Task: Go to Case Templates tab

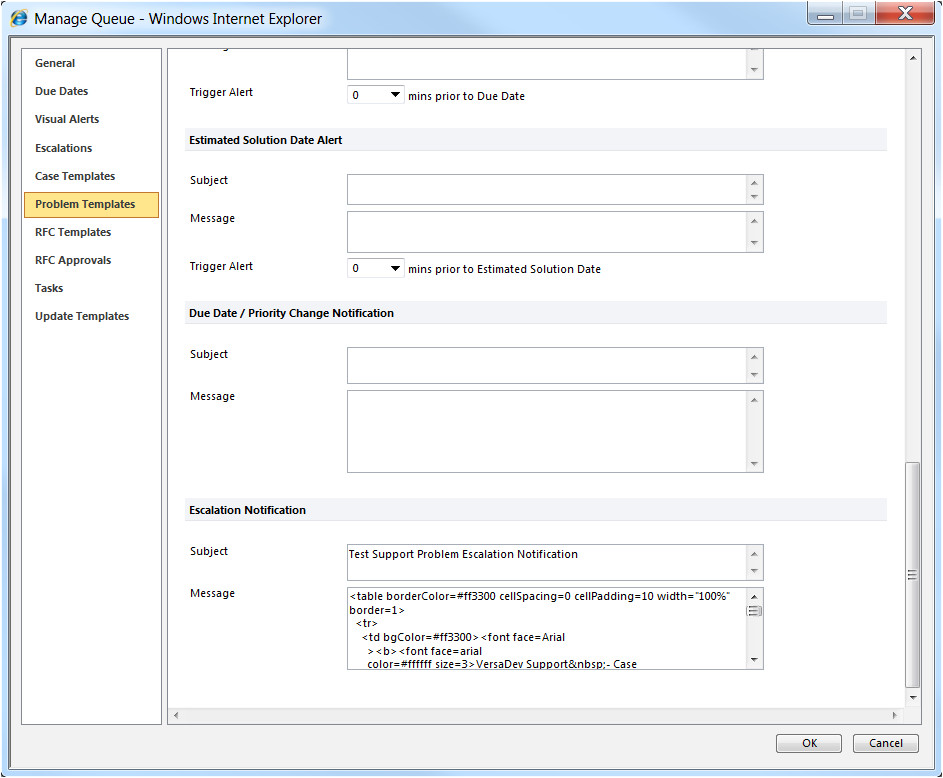Action: pyautogui.click(x=75, y=176)
